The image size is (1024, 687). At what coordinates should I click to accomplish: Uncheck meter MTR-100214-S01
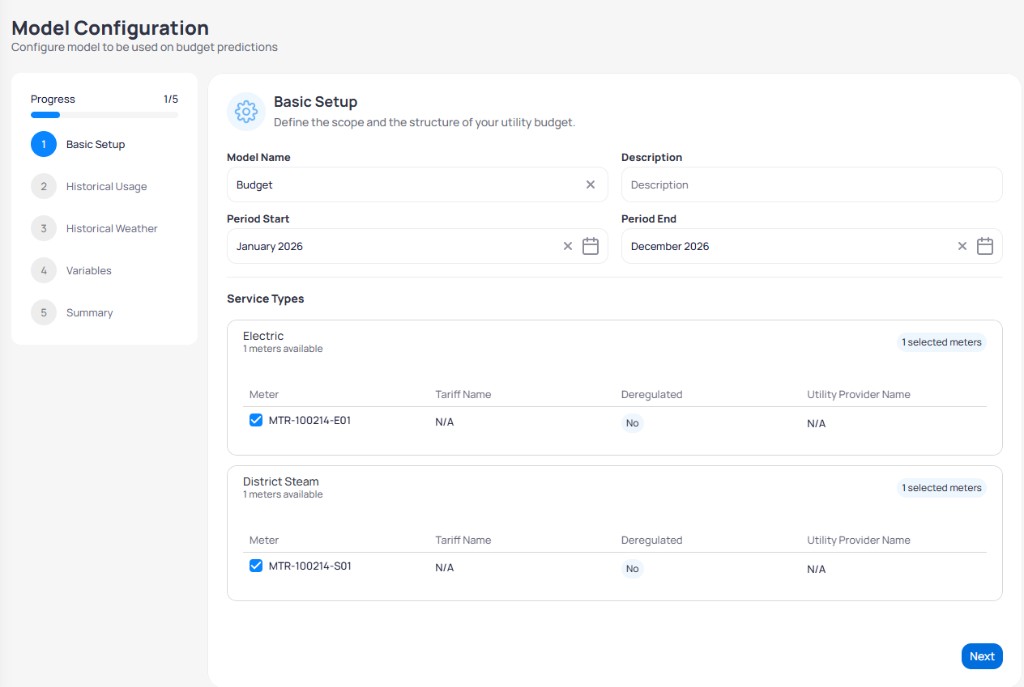pyautogui.click(x=256, y=566)
